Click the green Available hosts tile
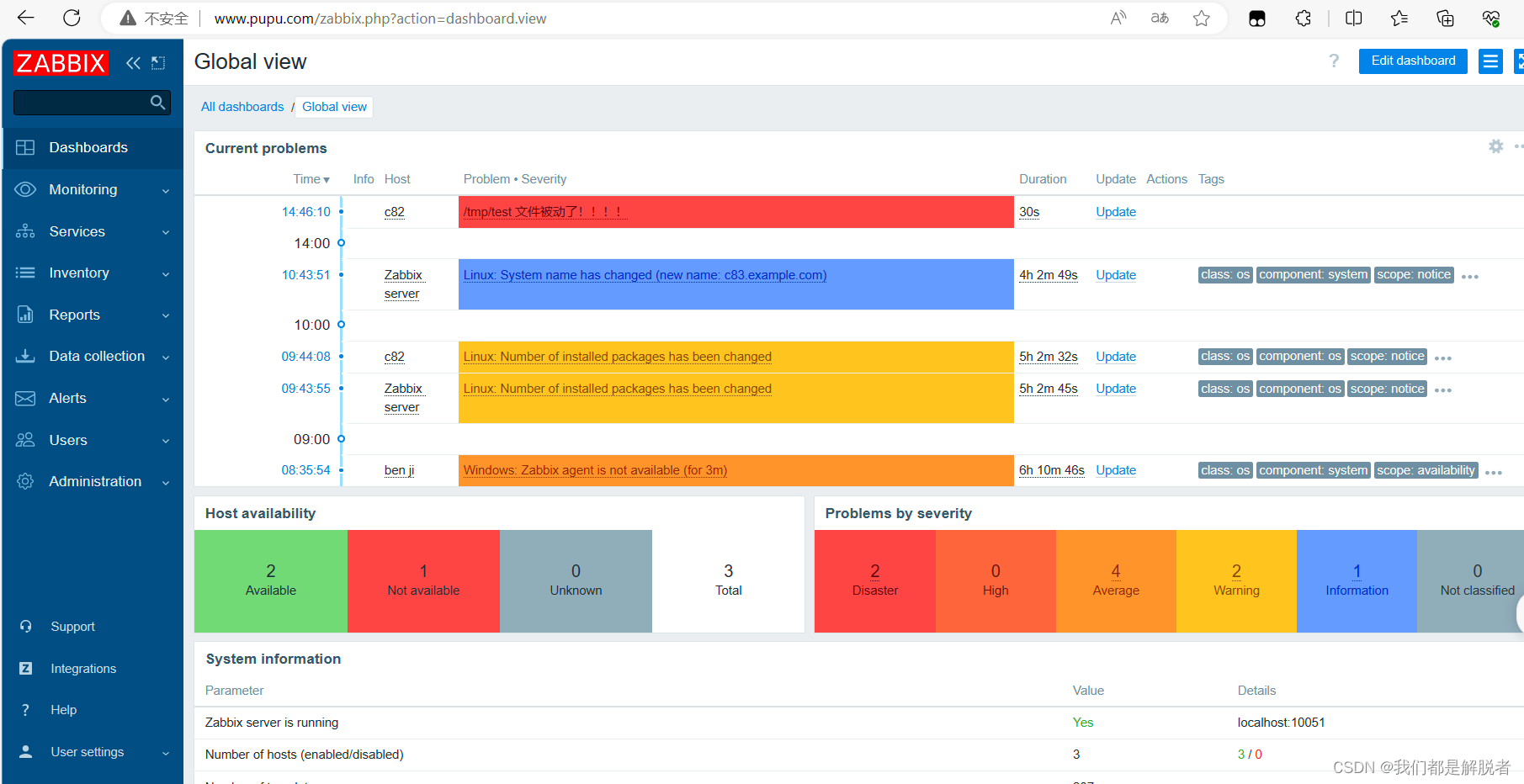 pyautogui.click(x=271, y=580)
